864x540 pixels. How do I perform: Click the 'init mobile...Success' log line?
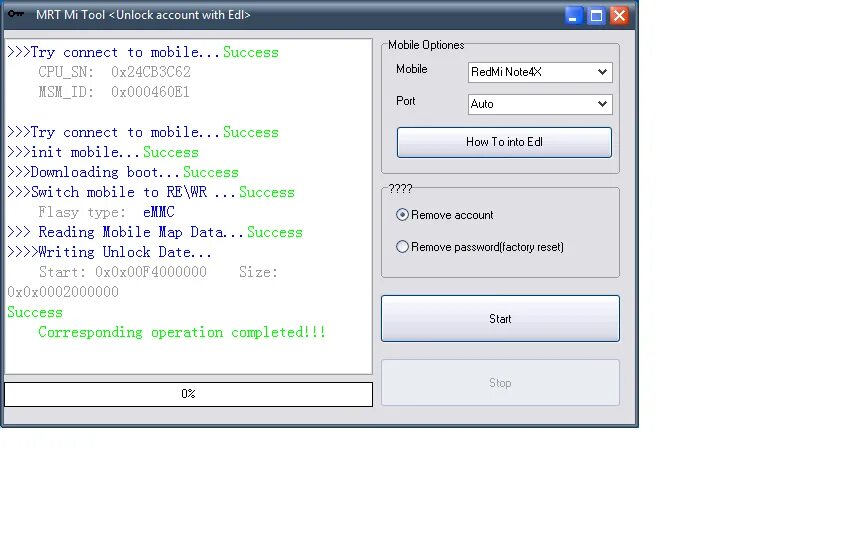click(103, 152)
